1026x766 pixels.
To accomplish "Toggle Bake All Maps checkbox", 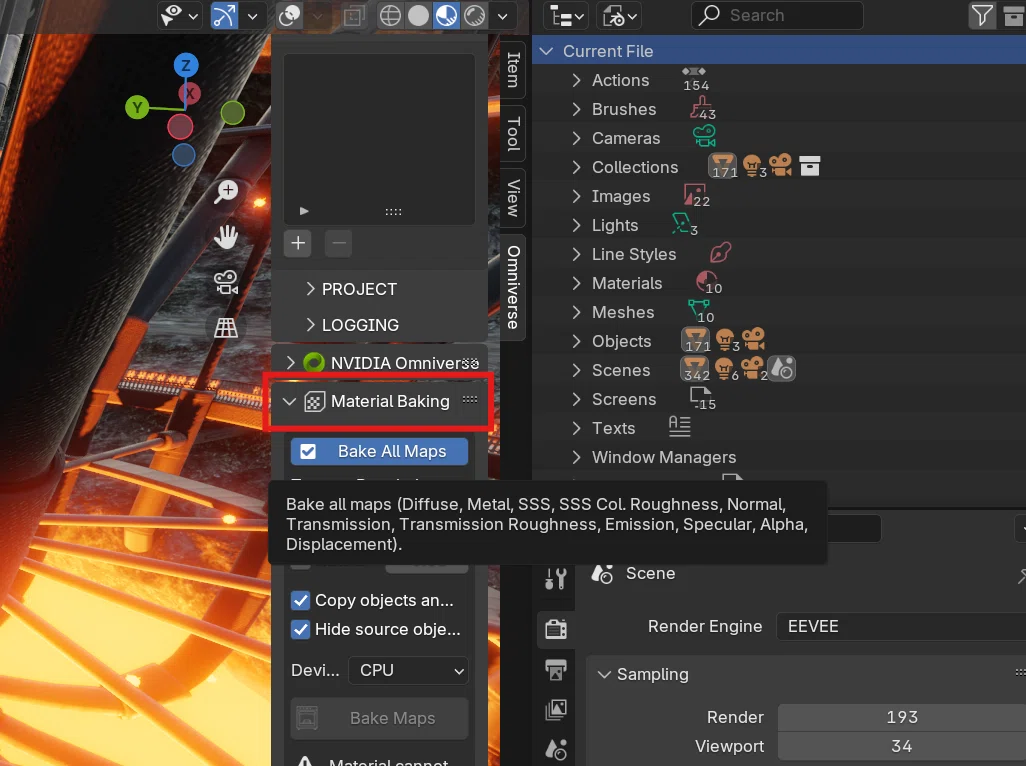I will coord(308,451).
